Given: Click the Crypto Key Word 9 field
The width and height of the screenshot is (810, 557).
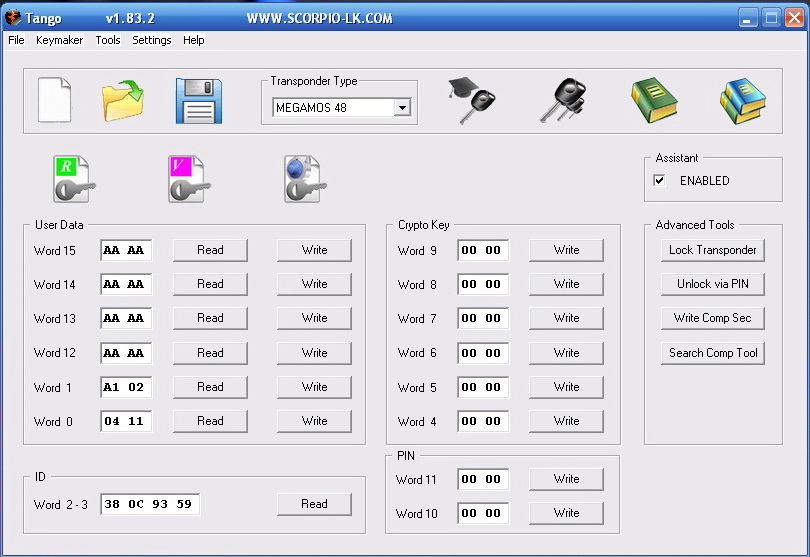Looking at the screenshot, I should [482, 250].
